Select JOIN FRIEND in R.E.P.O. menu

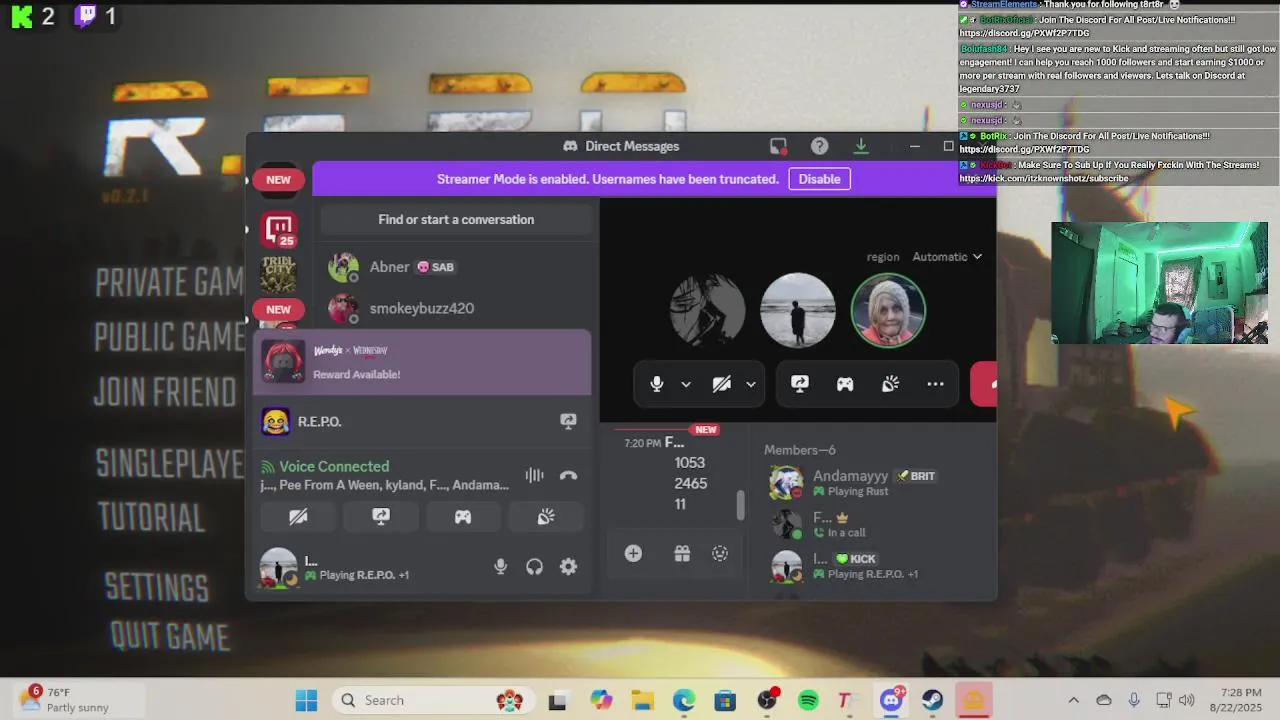165,391
